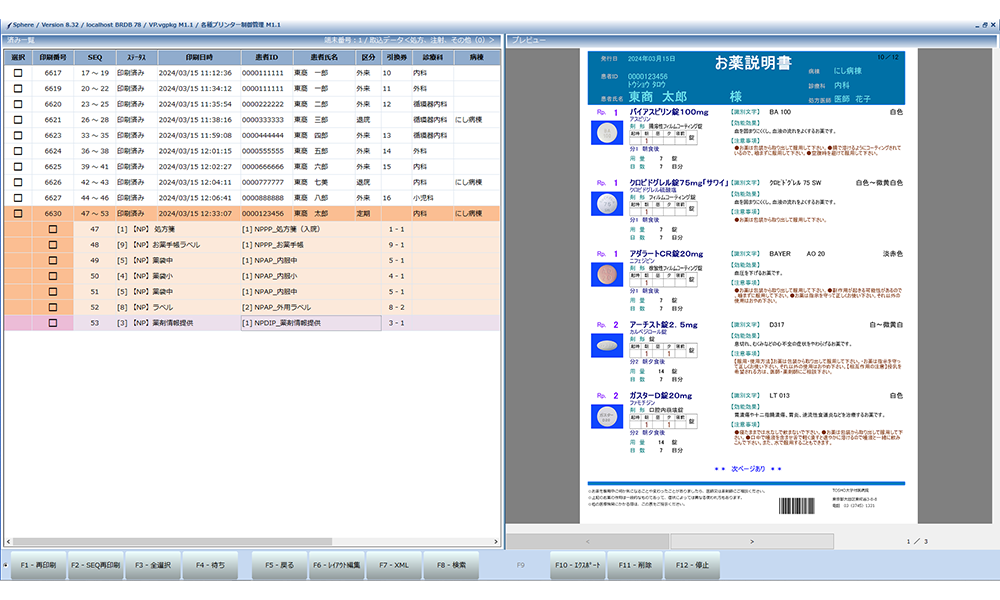Go back using the F5 - 戻る button
The width and height of the screenshot is (1000, 600).
click(279, 566)
